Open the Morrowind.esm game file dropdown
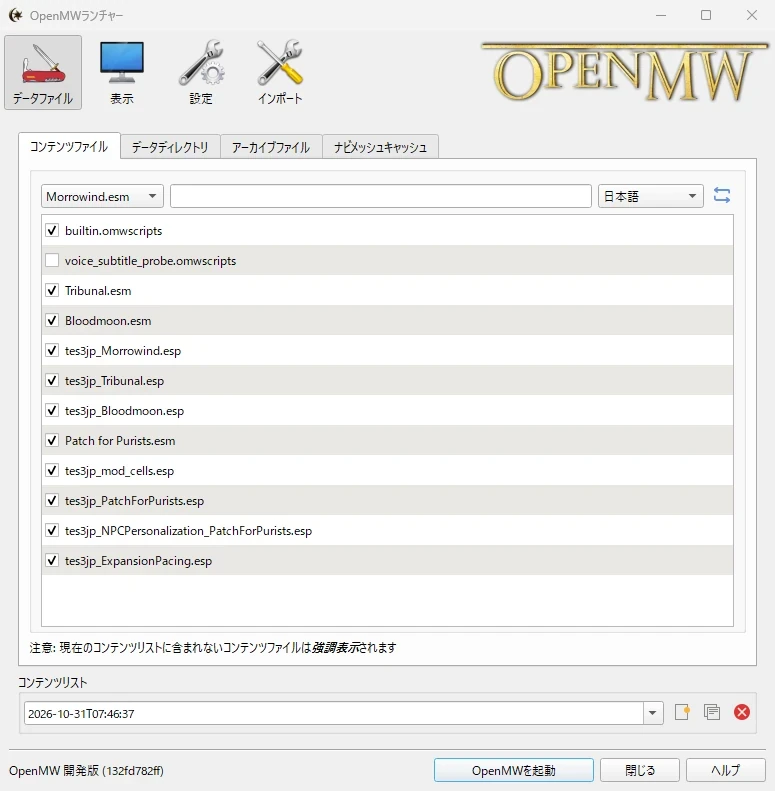The image size is (775, 791). [102, 196]
